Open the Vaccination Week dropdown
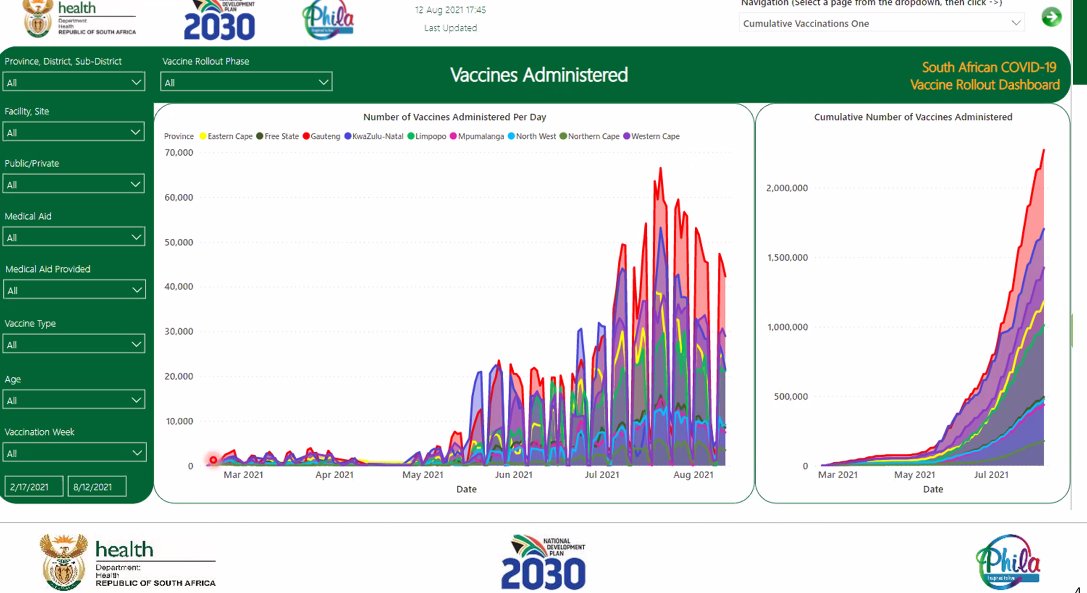 tap(74, 453)
